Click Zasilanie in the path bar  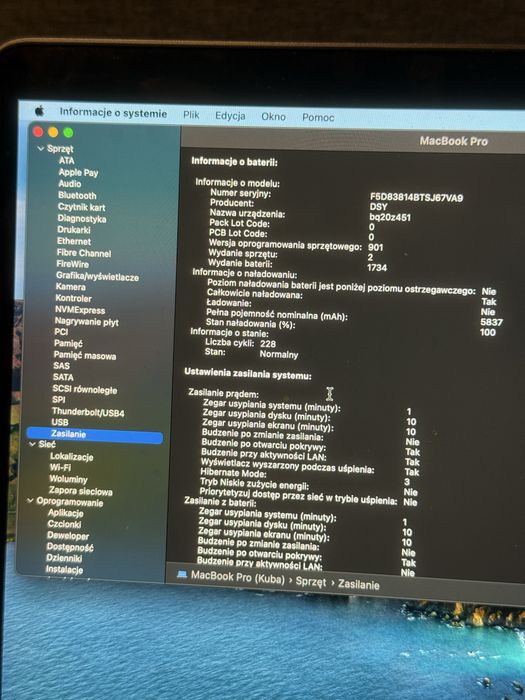tap(358, 584)
